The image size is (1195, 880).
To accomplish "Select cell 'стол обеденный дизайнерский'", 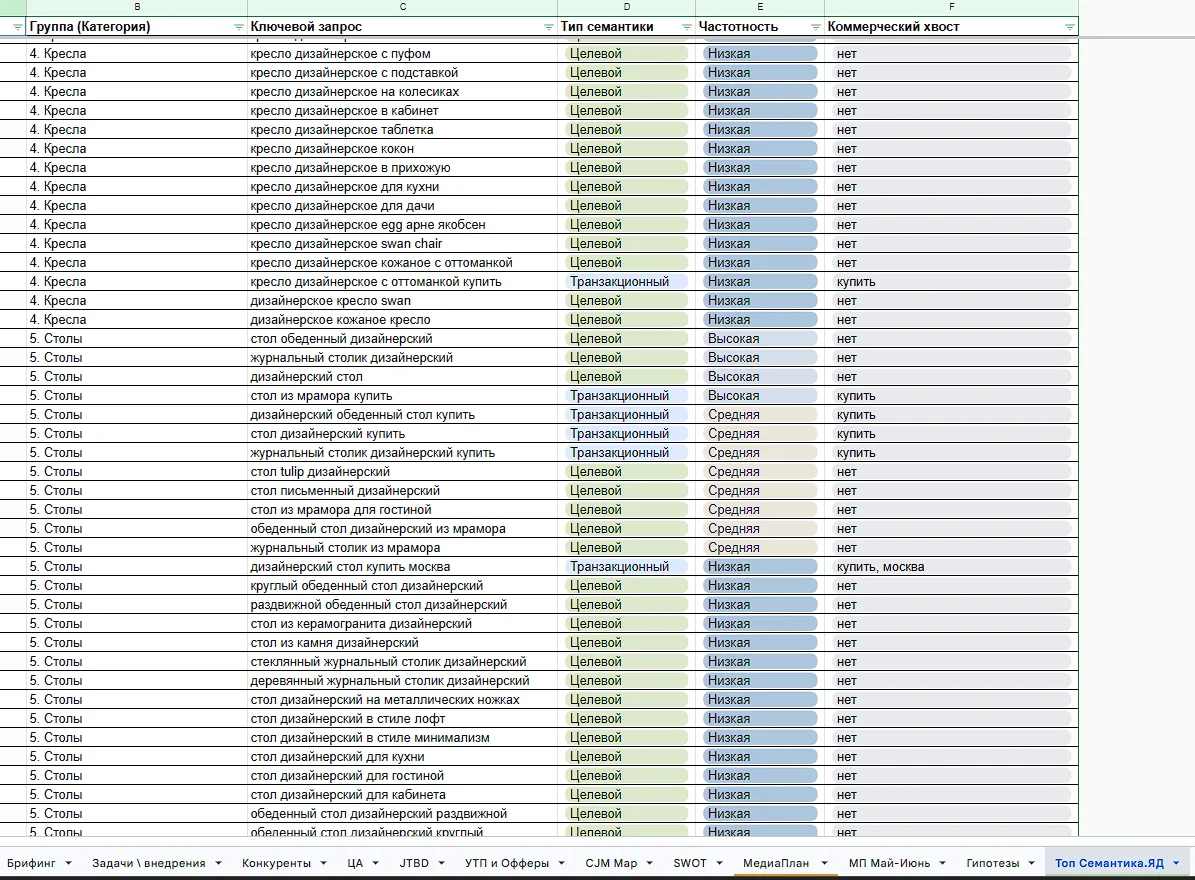I will (402, 339).
